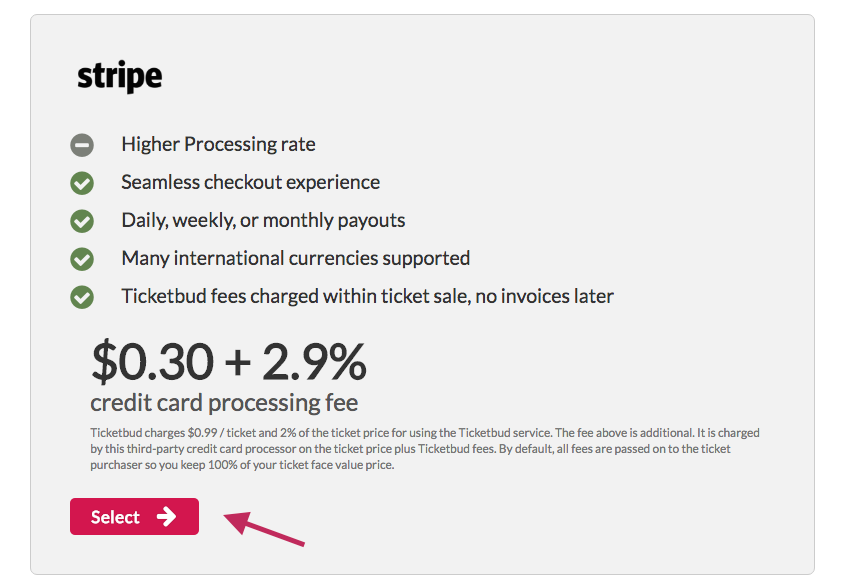Viewport: 847px width, 588px height.
Task: Choose Stripe via the word Select
Action: tap(115, 517)
